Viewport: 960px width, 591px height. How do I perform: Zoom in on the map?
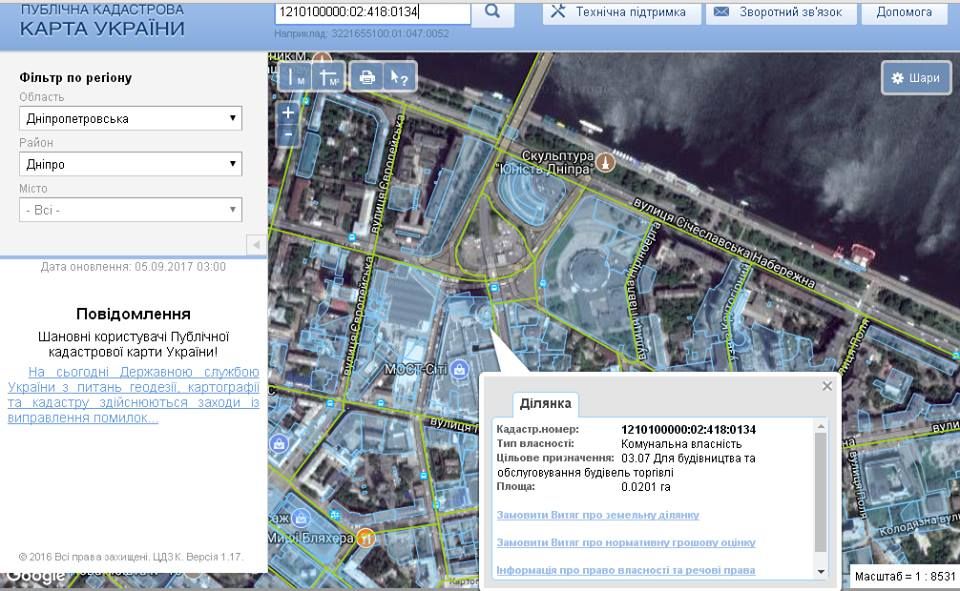tap(288, 113)
